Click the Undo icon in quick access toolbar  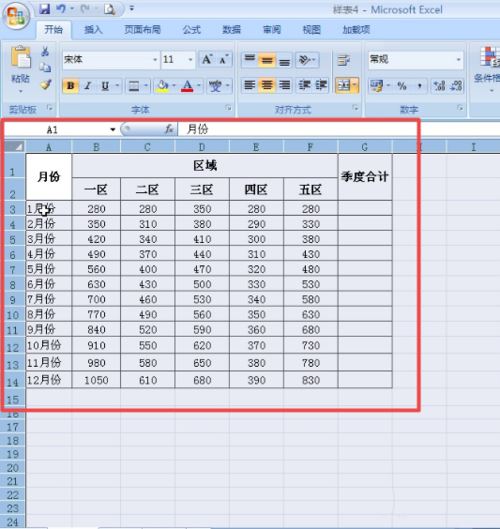[61, 9]
